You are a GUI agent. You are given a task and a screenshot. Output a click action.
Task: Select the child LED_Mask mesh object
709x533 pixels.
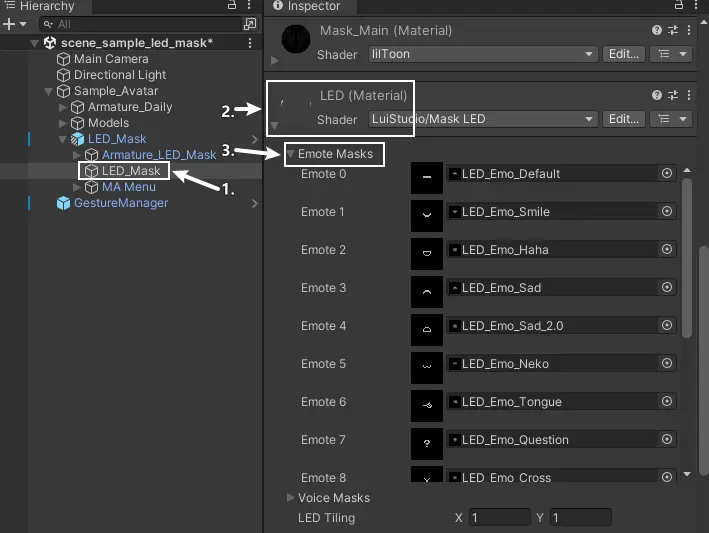[x=131, y=171]
